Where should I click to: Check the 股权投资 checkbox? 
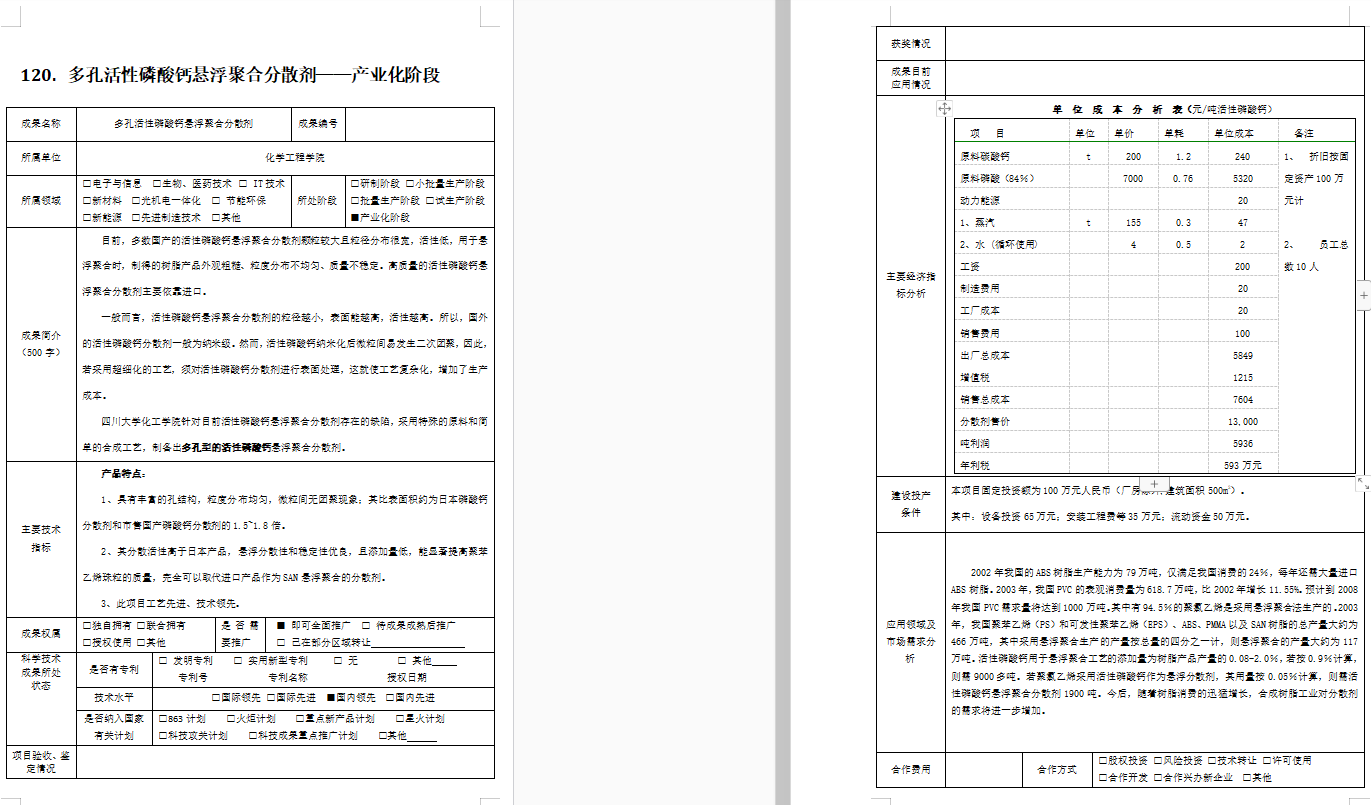[1102, 761]
